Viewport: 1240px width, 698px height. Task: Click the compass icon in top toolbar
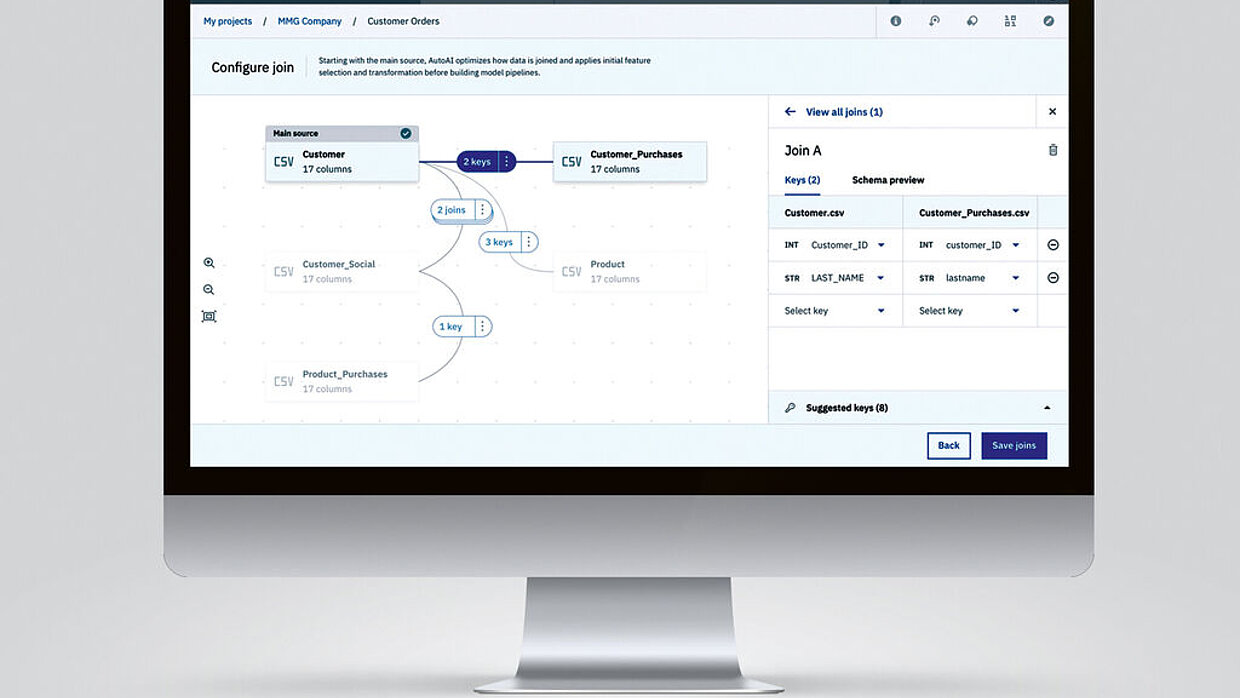(1048, 21)
